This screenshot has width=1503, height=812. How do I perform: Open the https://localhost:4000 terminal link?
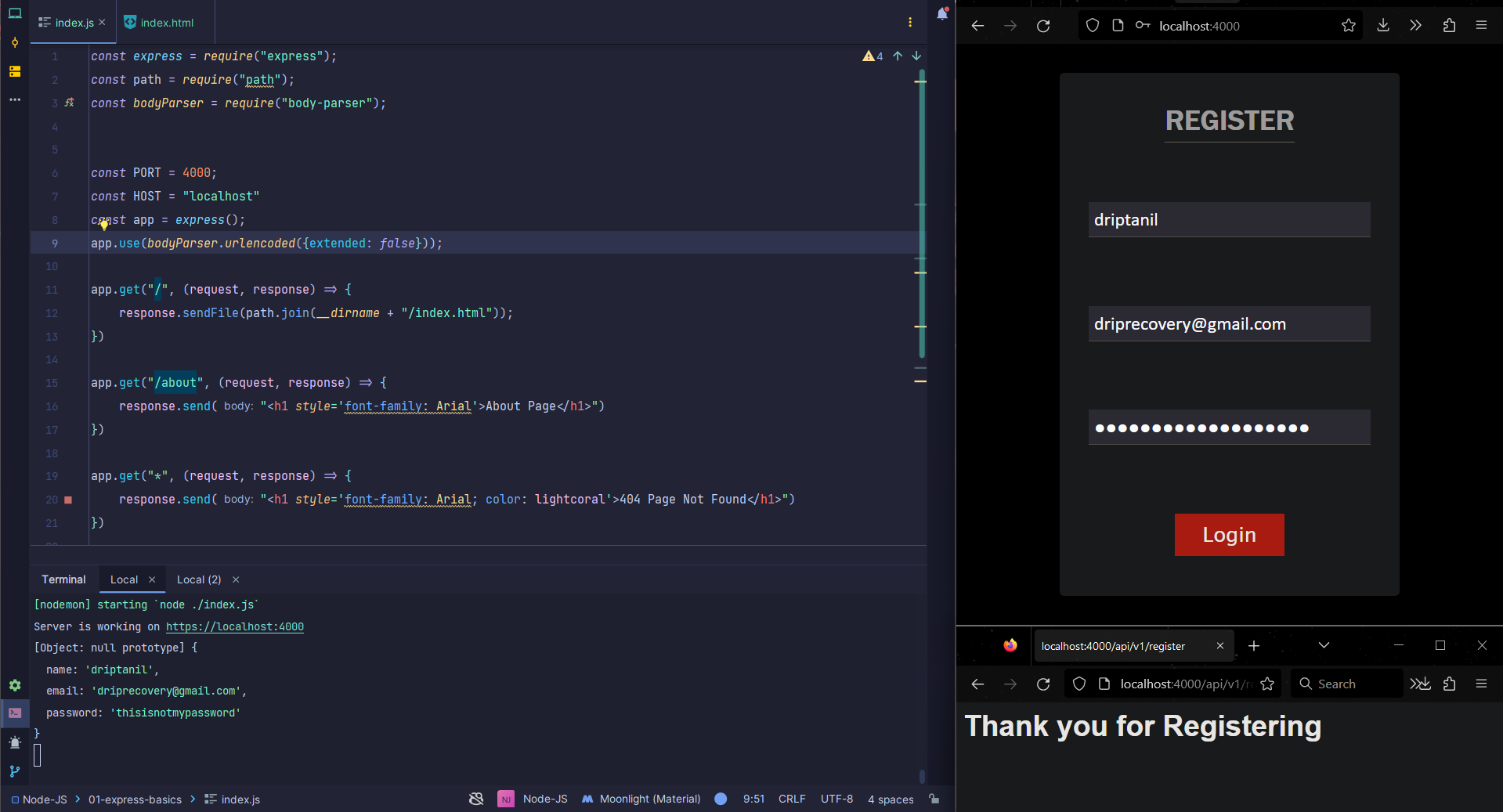pos(234,626)
